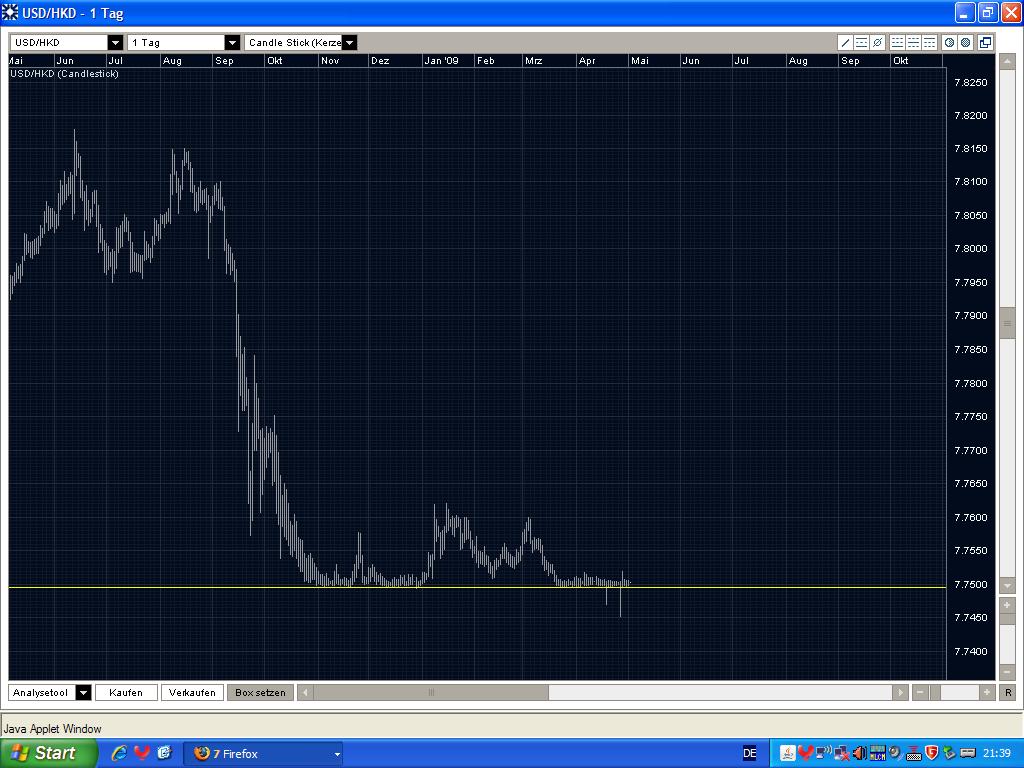The width and height of the screenshot is (1024, 768).
Task: Click the MLCM tray icon
Action: click(877, 754)
